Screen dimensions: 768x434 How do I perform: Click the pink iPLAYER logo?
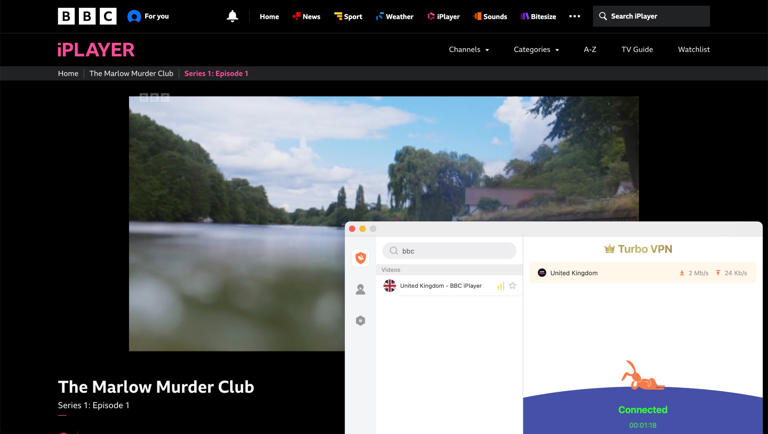point(96,49)
